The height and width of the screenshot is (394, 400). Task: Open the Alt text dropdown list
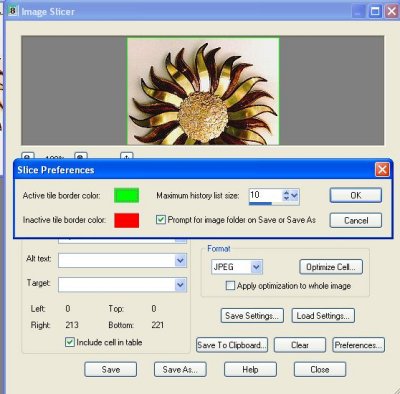coord(180,260)
